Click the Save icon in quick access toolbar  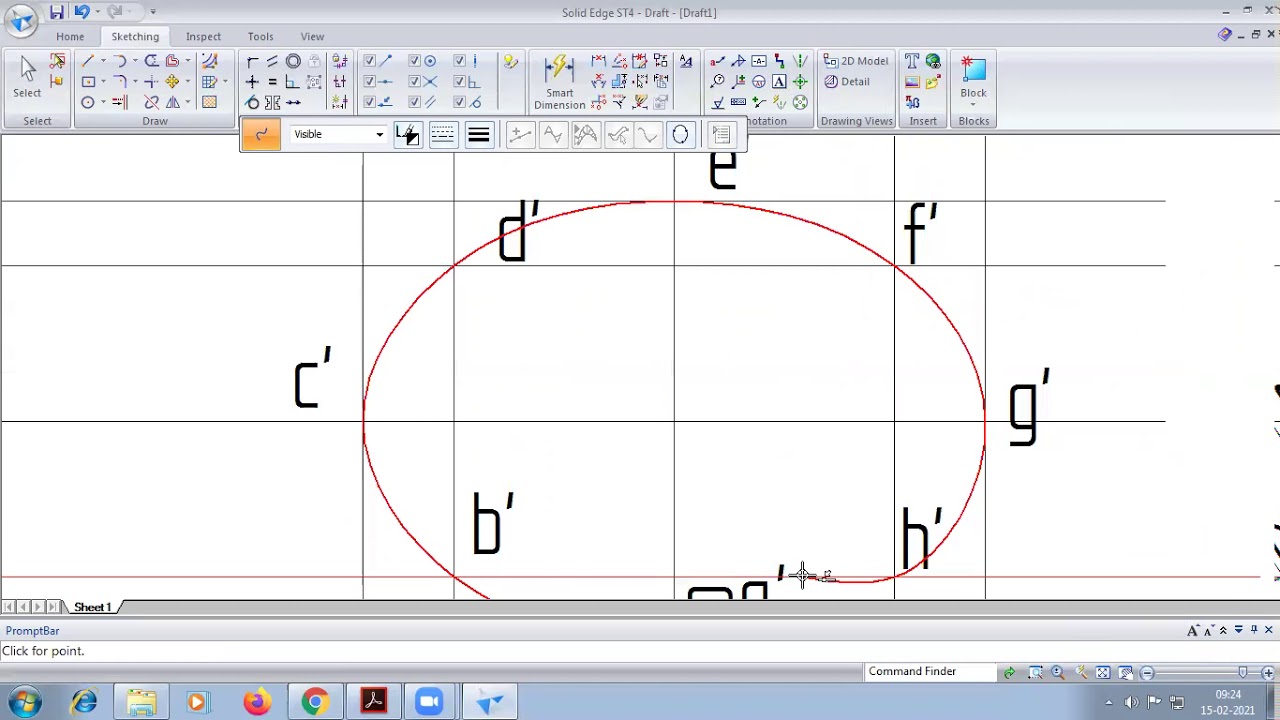(57, 12)
